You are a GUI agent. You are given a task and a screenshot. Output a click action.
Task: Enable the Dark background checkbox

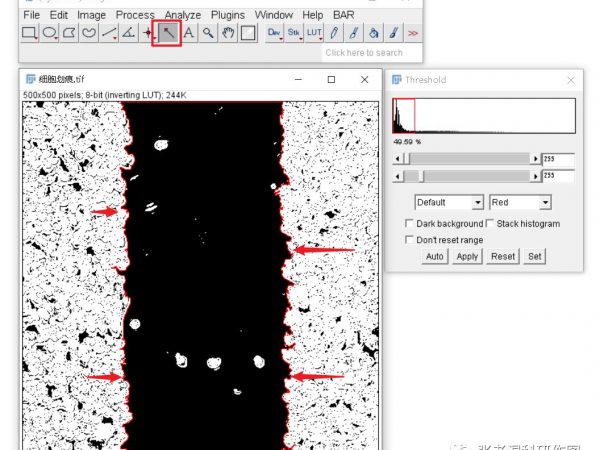tap(409, 223)
